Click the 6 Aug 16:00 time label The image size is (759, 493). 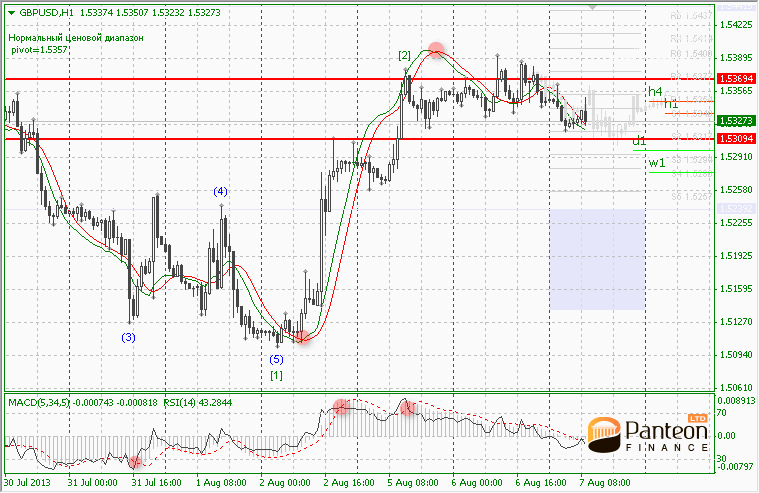[541, 483]
